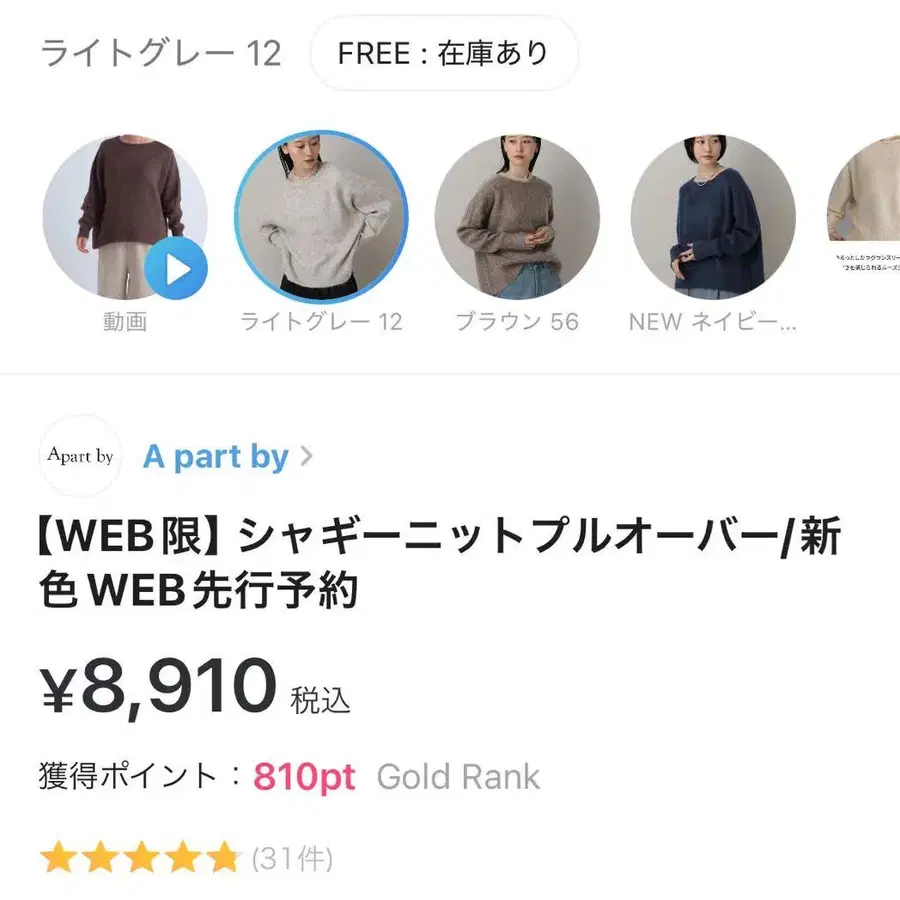Click the Apart by round logo icon
Viewport: 900px width, 900px height.
pos(80,456)
